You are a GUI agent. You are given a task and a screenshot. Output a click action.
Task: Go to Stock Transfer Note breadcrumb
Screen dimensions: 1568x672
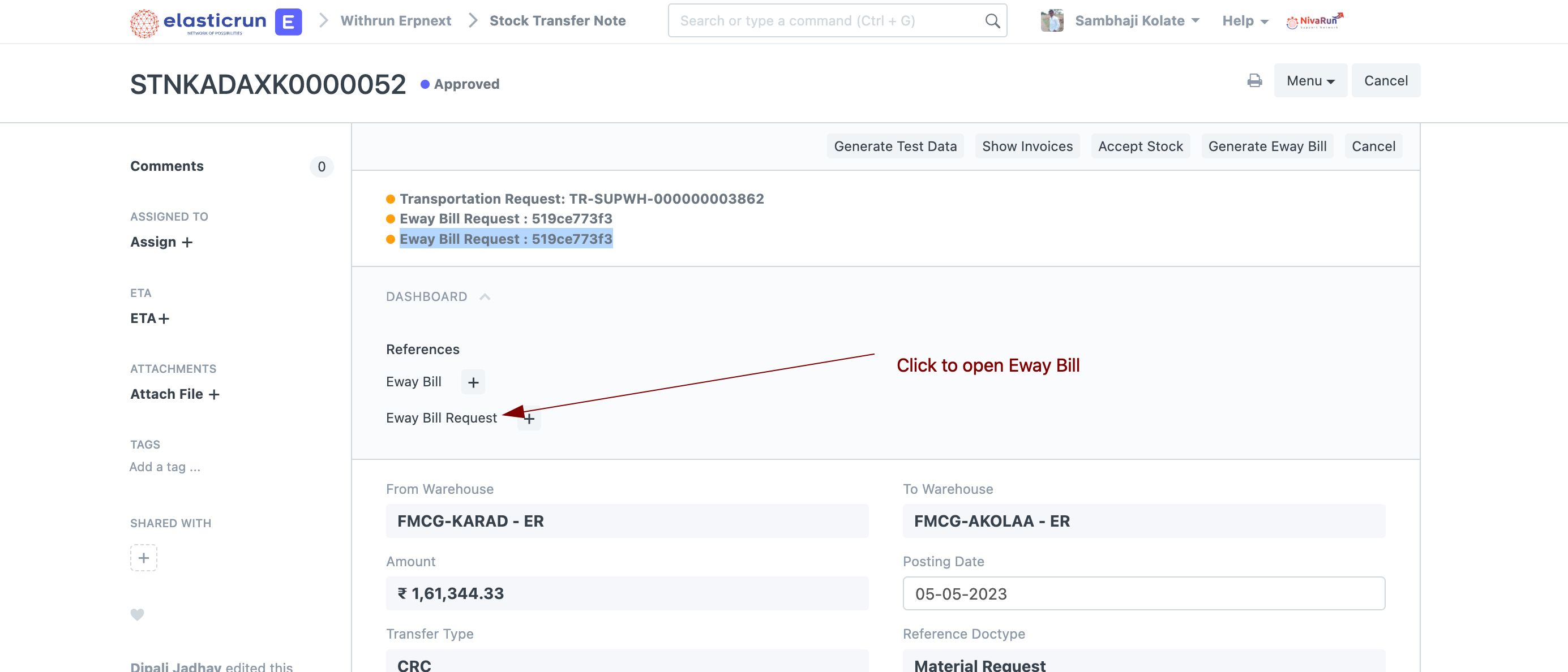coord(558,21)
